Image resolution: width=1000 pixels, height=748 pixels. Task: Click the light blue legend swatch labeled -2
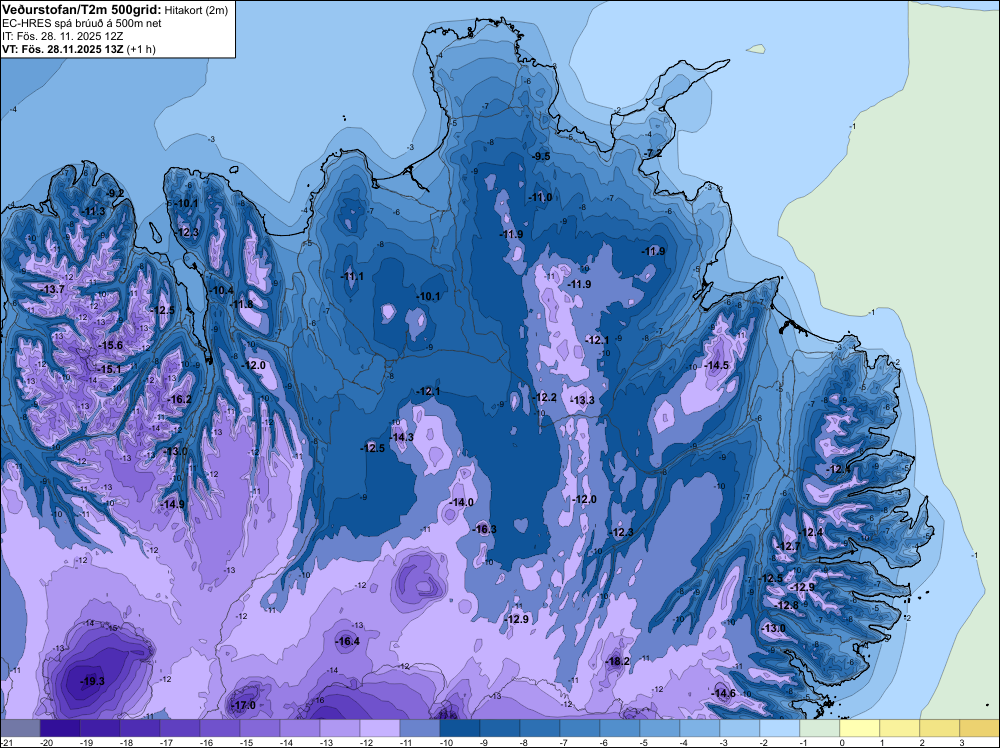(x=780, y=728)
